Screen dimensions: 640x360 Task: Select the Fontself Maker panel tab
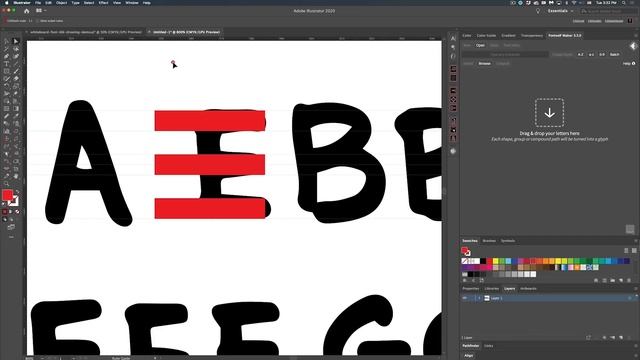pyautogui.click(x=564, y=36)
